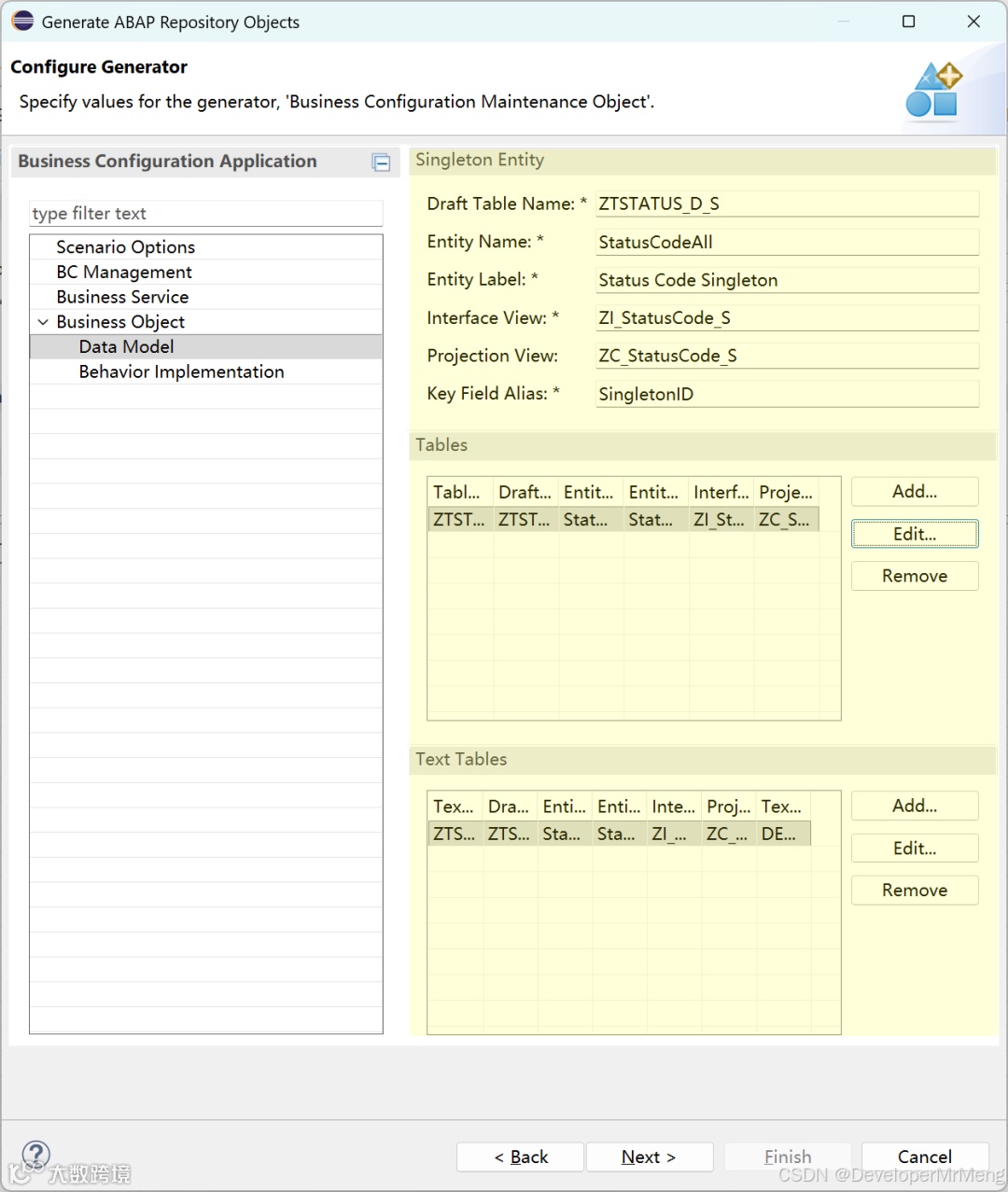This screenshot has height=1192, width=1008.
Task: Click the Interf... column header in Tables
Action: click(x=721, y=492)
